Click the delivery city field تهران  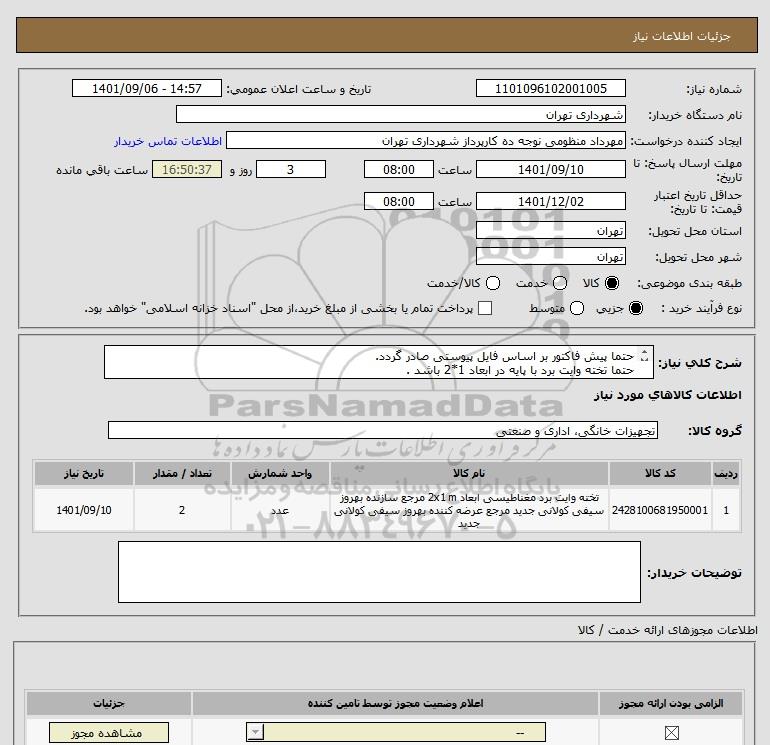(x=551, y=256)
